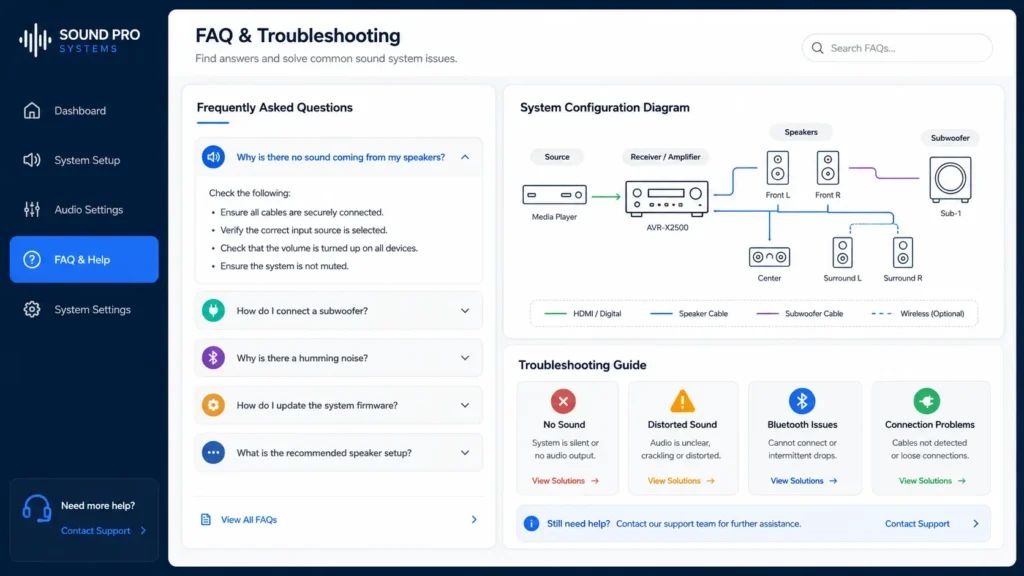Expand the humming noise question chevron
Viewport: 1024px width, 576px height.
(465, 358)
